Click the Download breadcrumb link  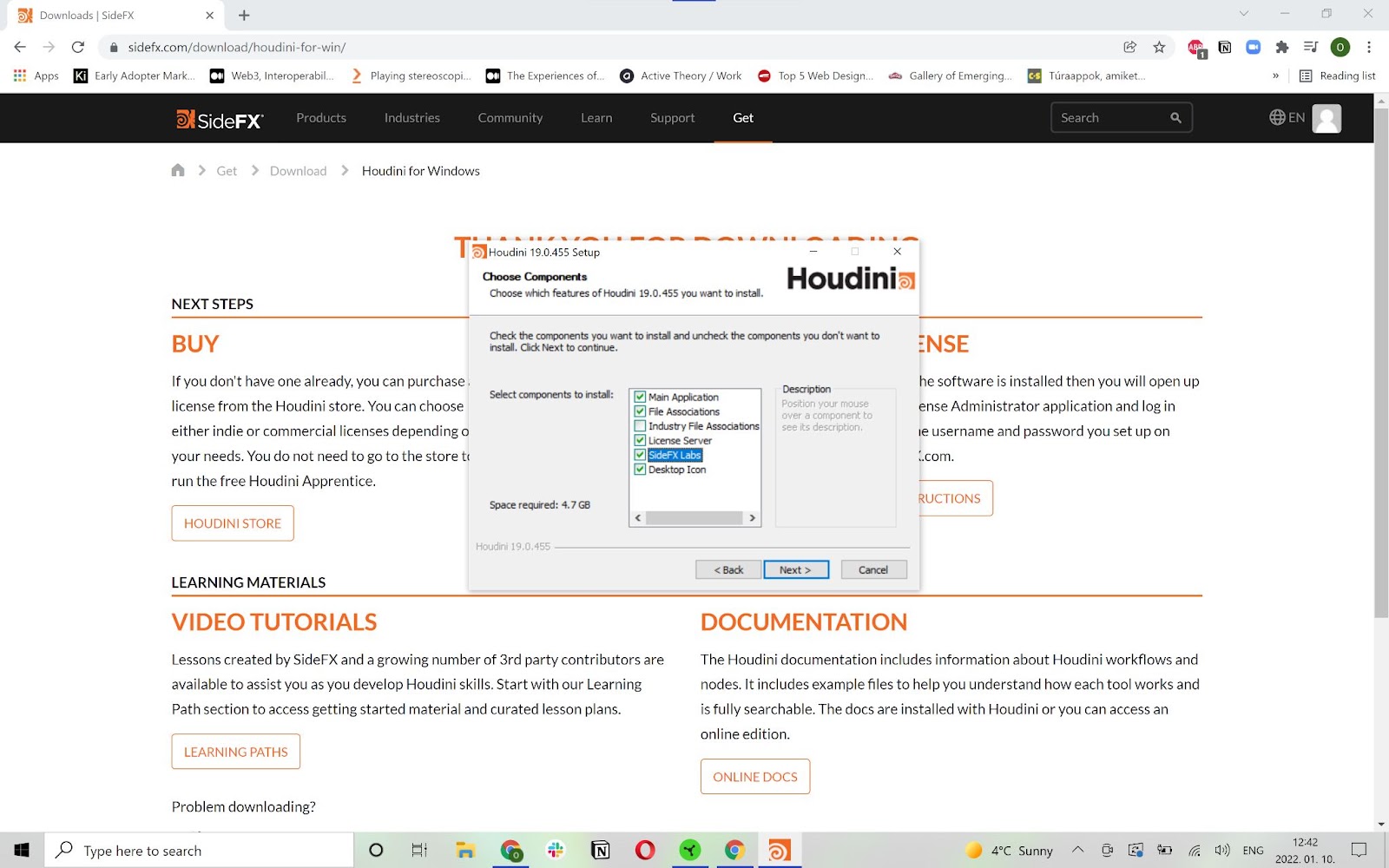point(299,171)
